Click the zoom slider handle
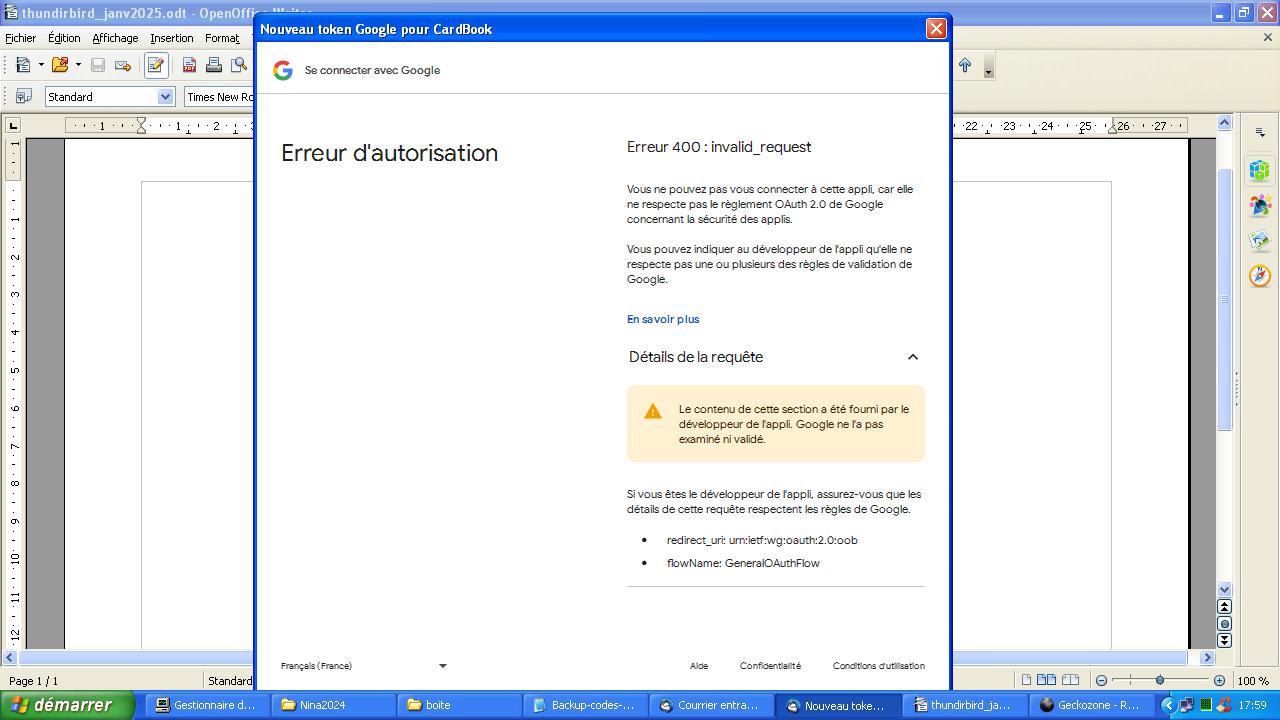The height and width of the screenshot is (720, 1280). click(1160, 681)
